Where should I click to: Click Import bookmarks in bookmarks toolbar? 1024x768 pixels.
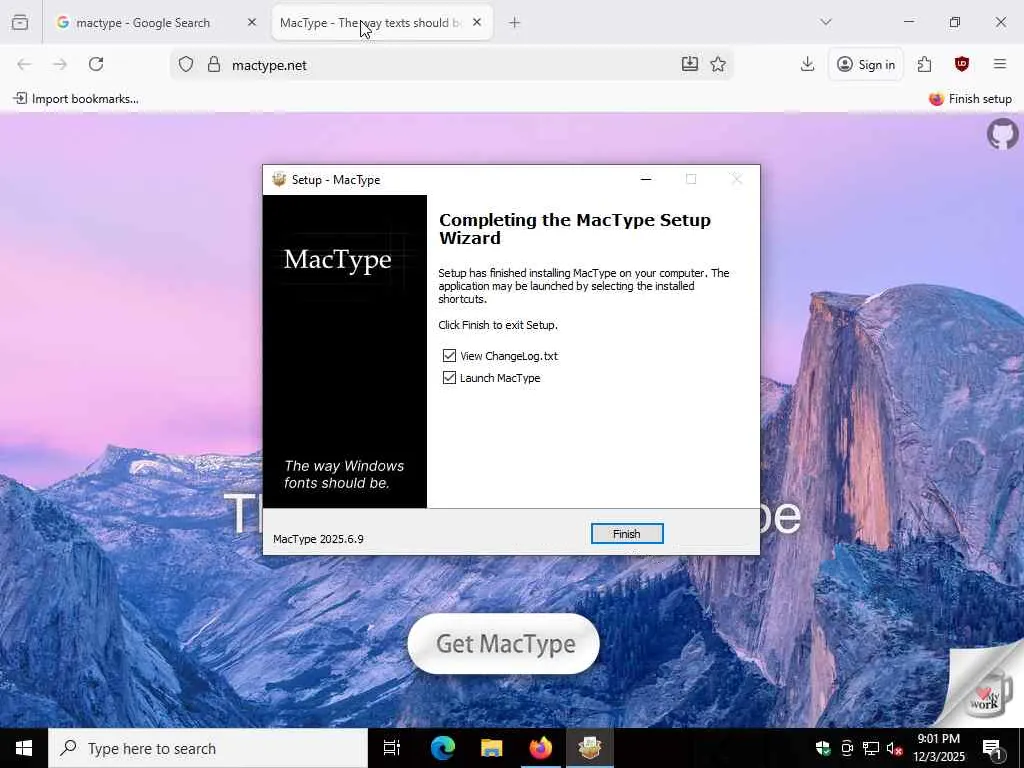tap(76, 99)
